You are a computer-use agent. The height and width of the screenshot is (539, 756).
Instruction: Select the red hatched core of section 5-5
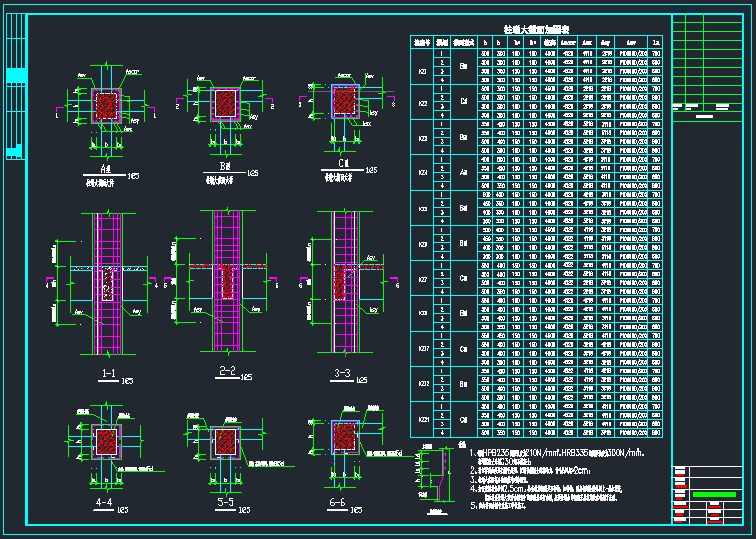point(226,440)
